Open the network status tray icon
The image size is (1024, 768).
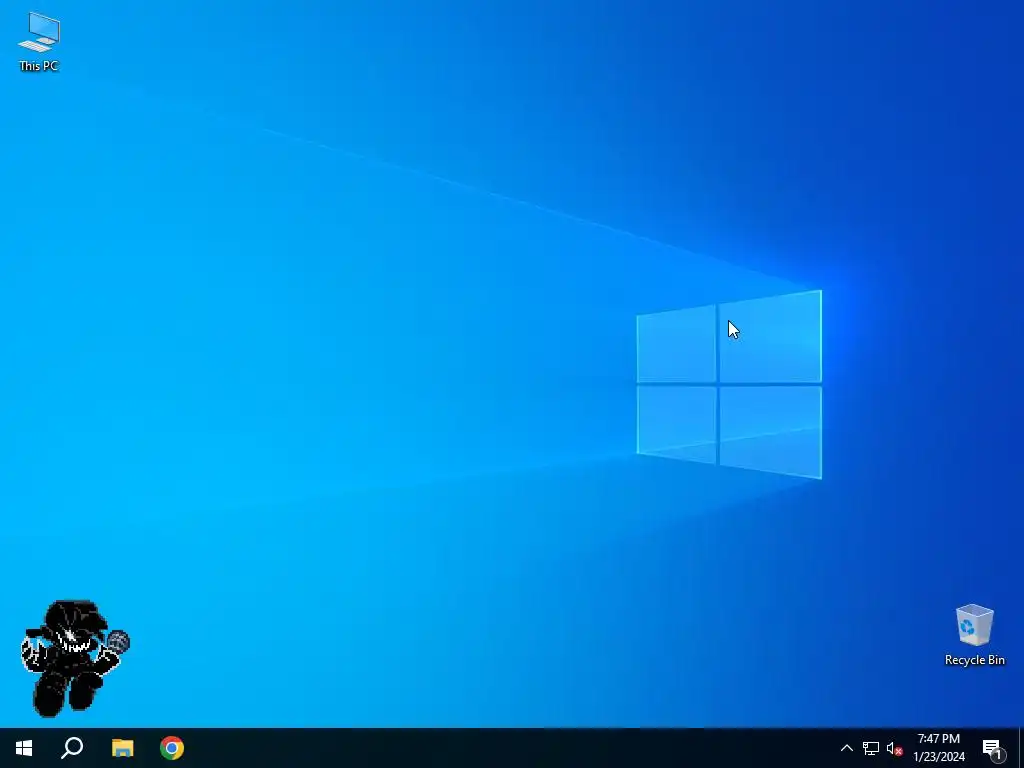tap(871, 748)
